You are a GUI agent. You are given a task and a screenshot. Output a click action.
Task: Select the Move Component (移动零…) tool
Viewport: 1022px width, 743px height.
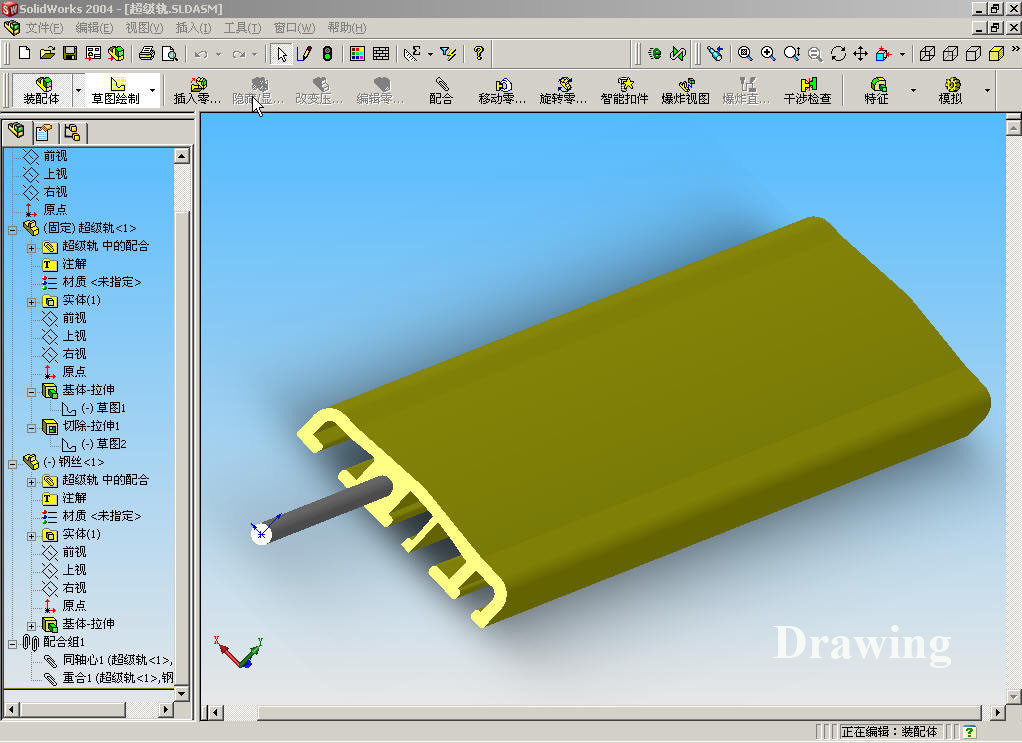[502, 90]
